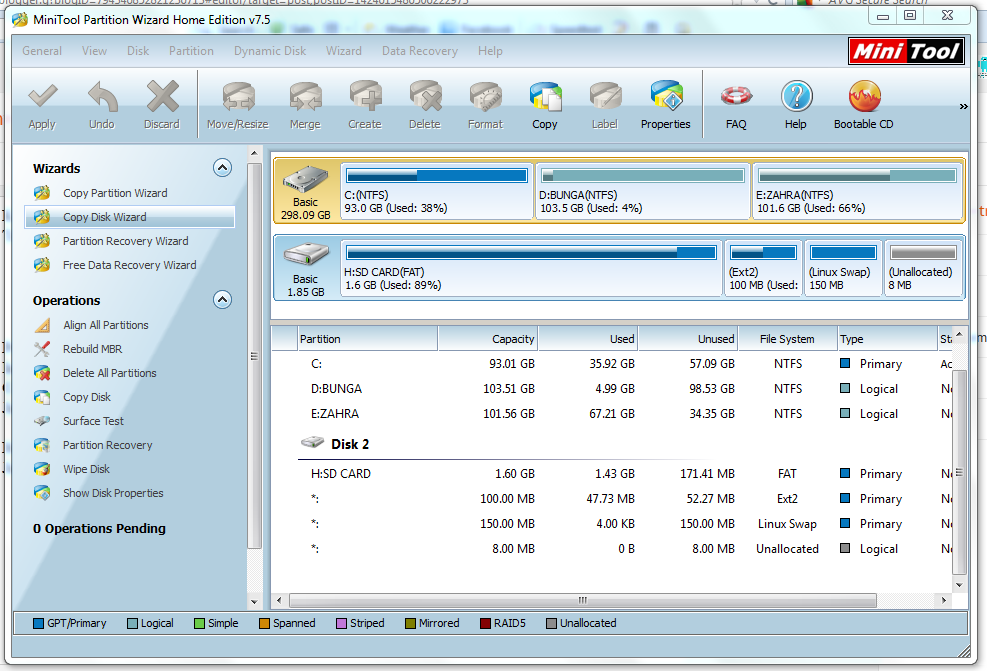This screenshot has width=987, height=671.
Task: Collapse the Operations section
Action: 222,299
